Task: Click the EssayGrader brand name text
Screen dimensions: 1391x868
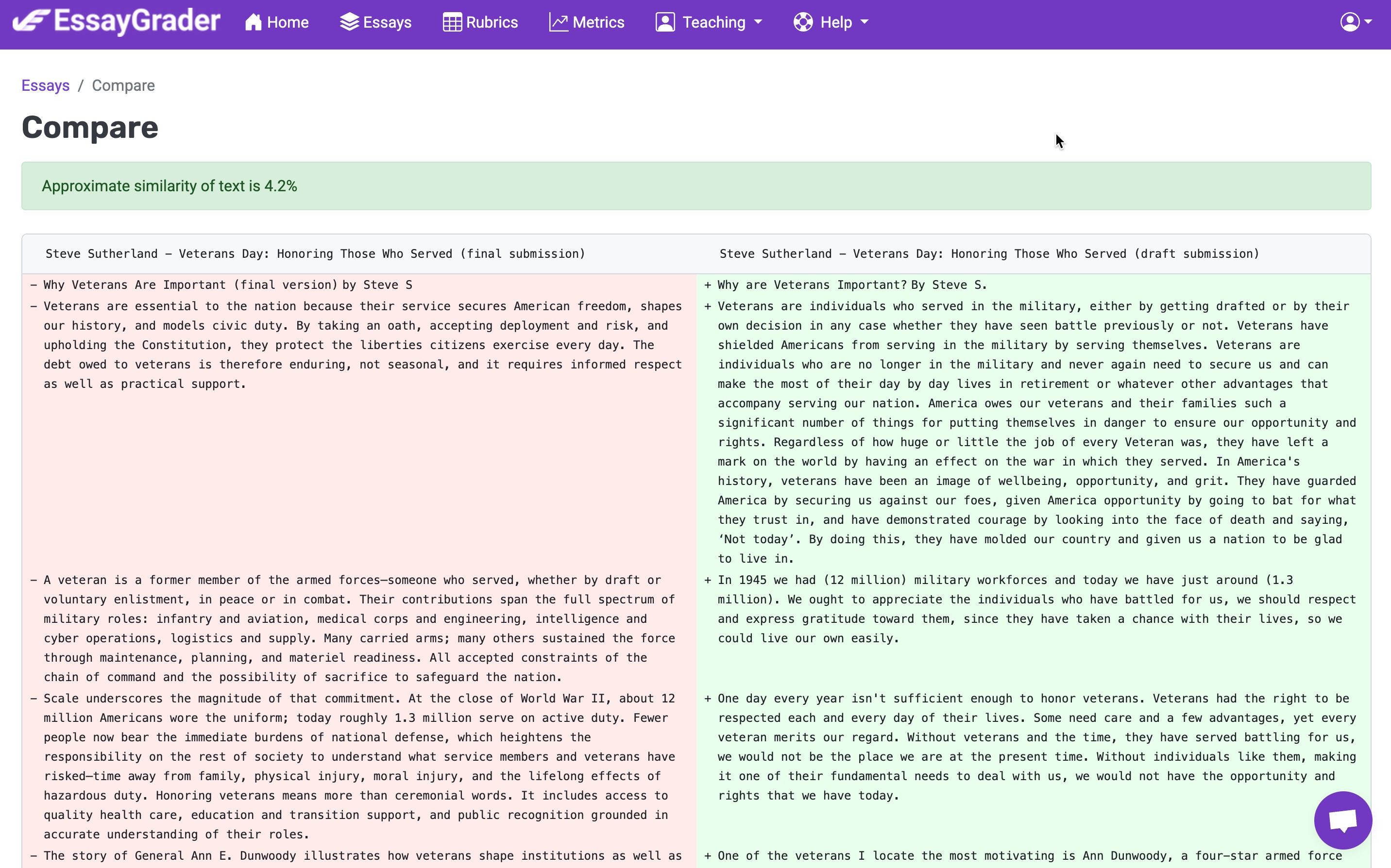Action: [137, 21]
